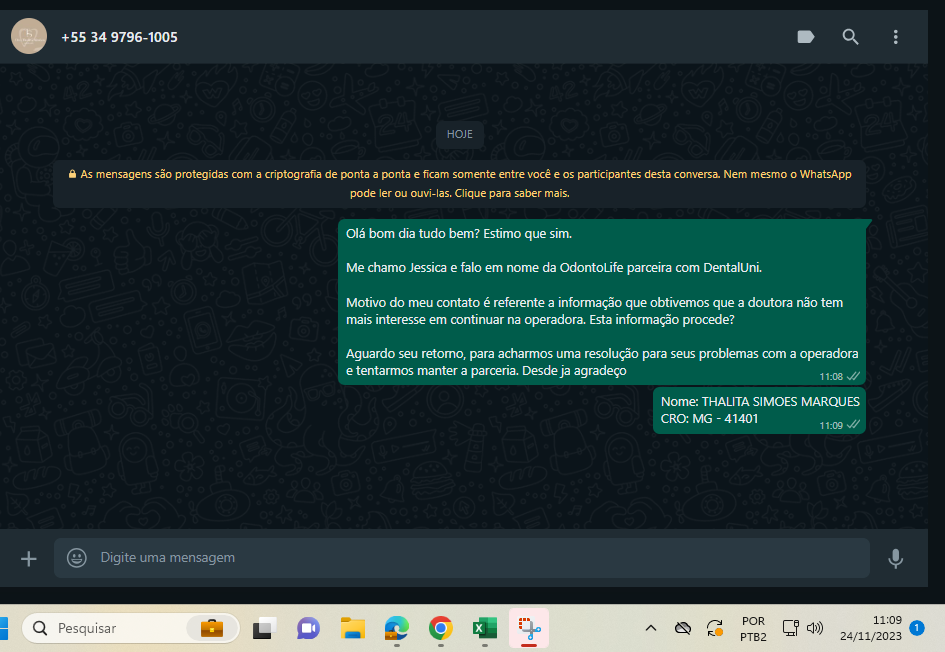945x652 pixels.
Task: Open the Snipping Tool in taskbar
Action: coord(528,628)
